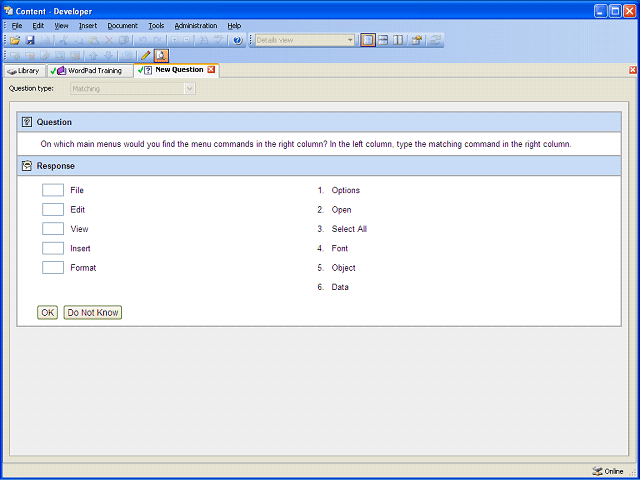Click the Select All item
Screen dimensions: 640x480
click(x=349, y=229)
